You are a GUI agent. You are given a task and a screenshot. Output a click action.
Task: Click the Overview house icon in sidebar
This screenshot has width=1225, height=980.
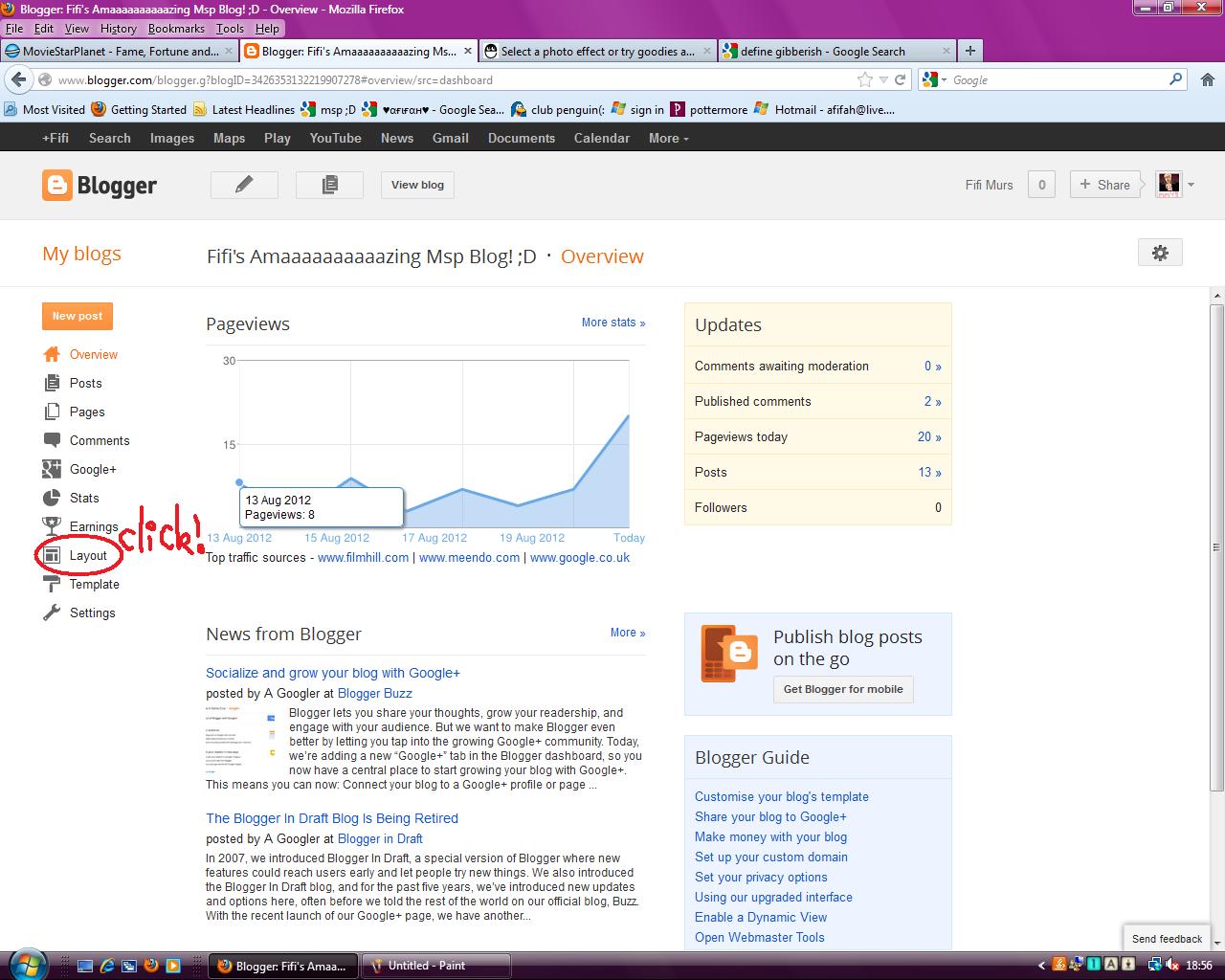[x=52, y=354]
